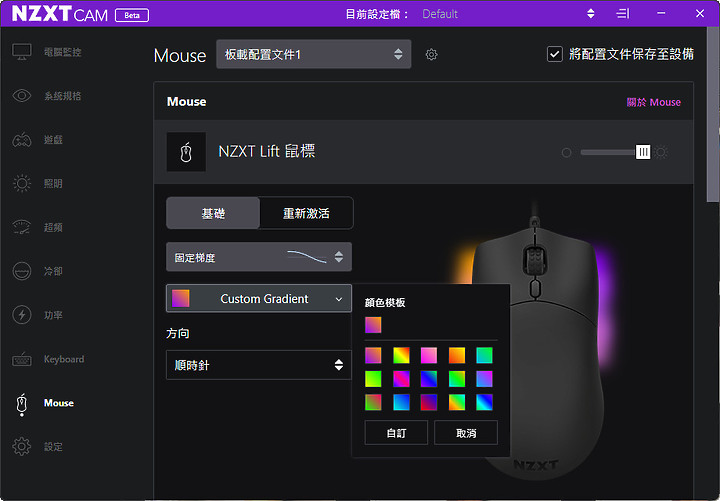Open the onboard profile 板載配置文件1 dropdown

pyautogui.click(x=314, y=54)
